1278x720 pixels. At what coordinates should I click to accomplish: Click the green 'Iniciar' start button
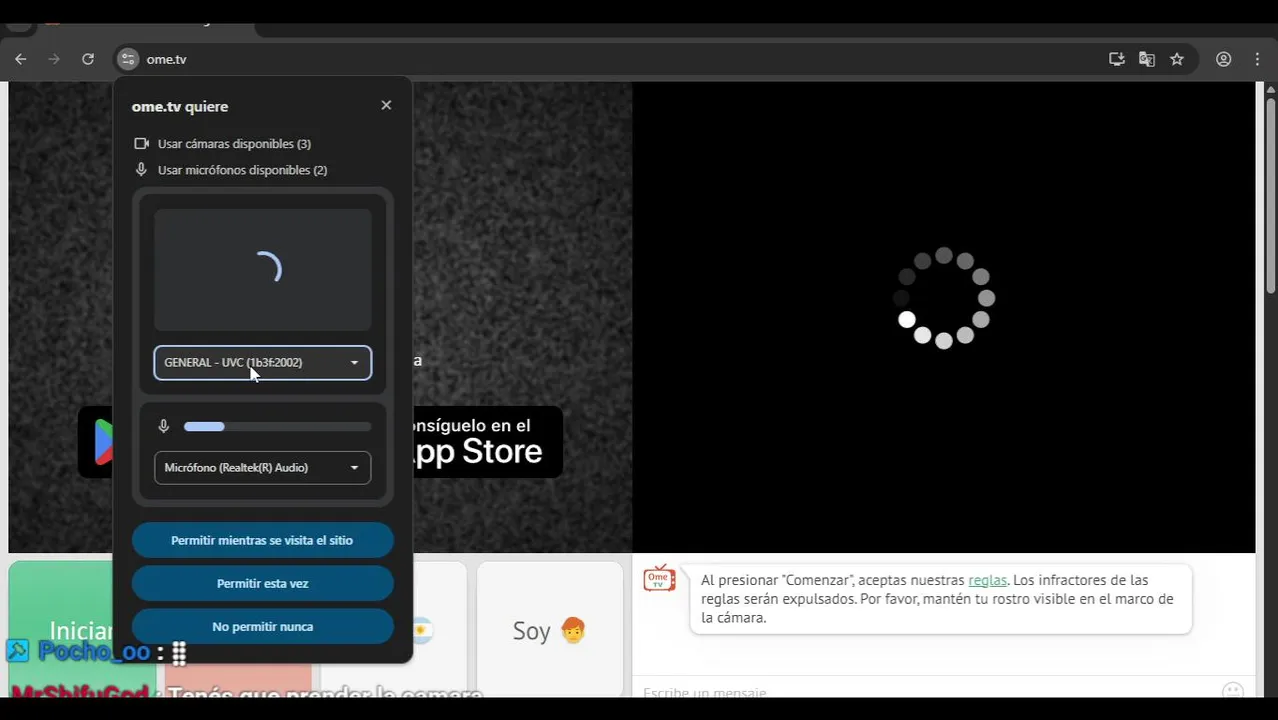[x=62, y=630]
